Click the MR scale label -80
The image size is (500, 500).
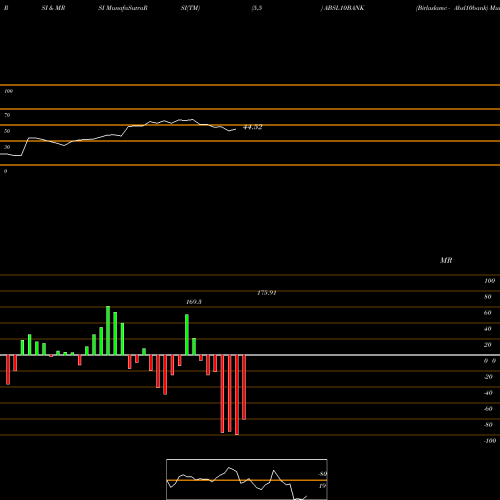[488, 425]
